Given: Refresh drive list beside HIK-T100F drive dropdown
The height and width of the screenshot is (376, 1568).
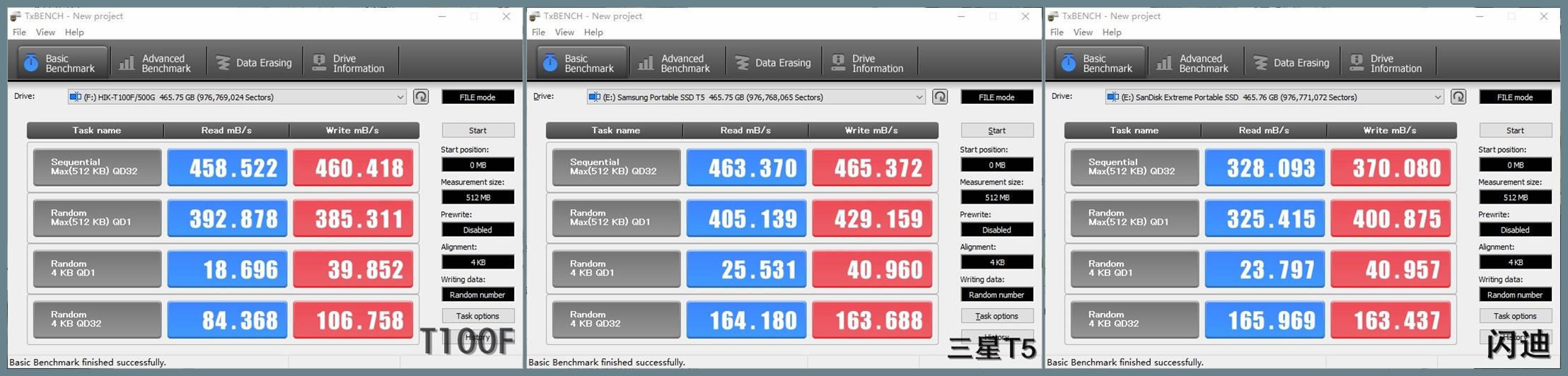Looking at the screenshot, I should [421, 97].
